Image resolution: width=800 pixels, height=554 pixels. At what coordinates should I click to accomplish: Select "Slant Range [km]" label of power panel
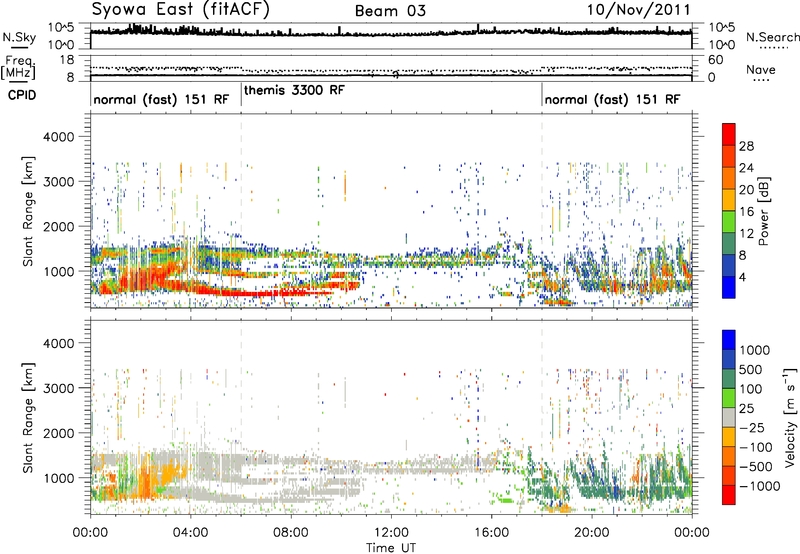click(x=28, y=211)
